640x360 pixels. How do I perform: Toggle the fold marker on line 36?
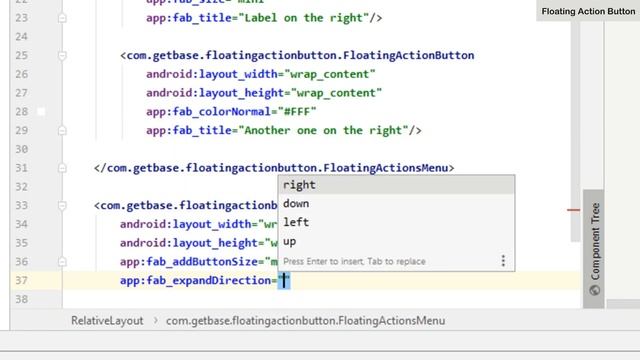click(x=62, y=262)
